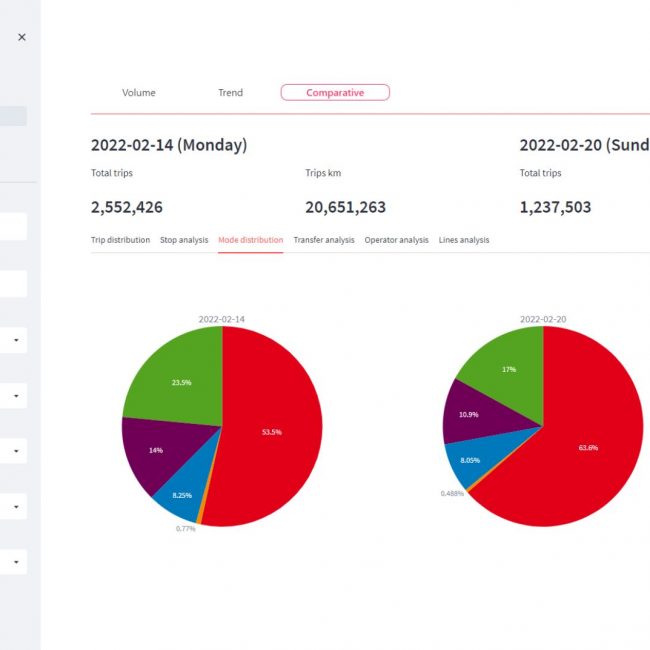Select the Mode distribution sub-tab
The width and height of the screenshot is (650, 650).
coord(250,240)
